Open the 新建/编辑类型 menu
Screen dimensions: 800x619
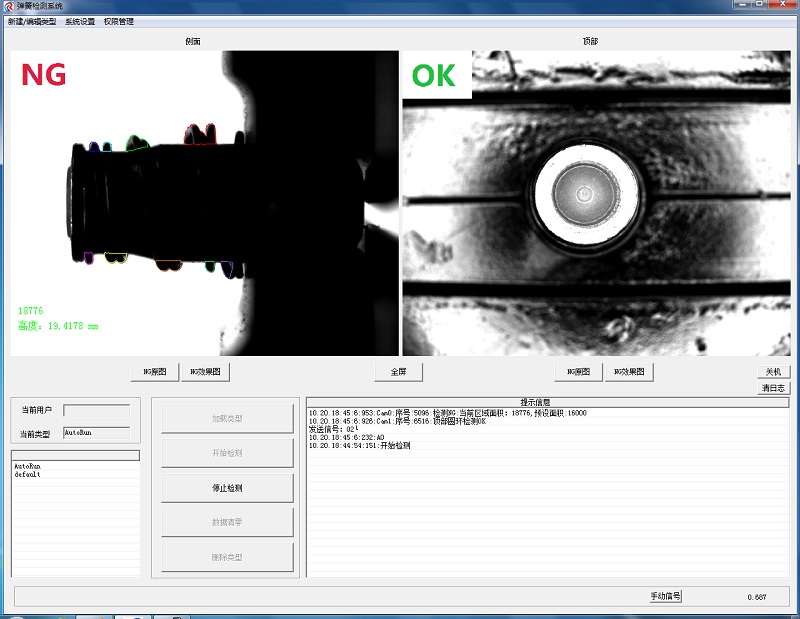32,21
